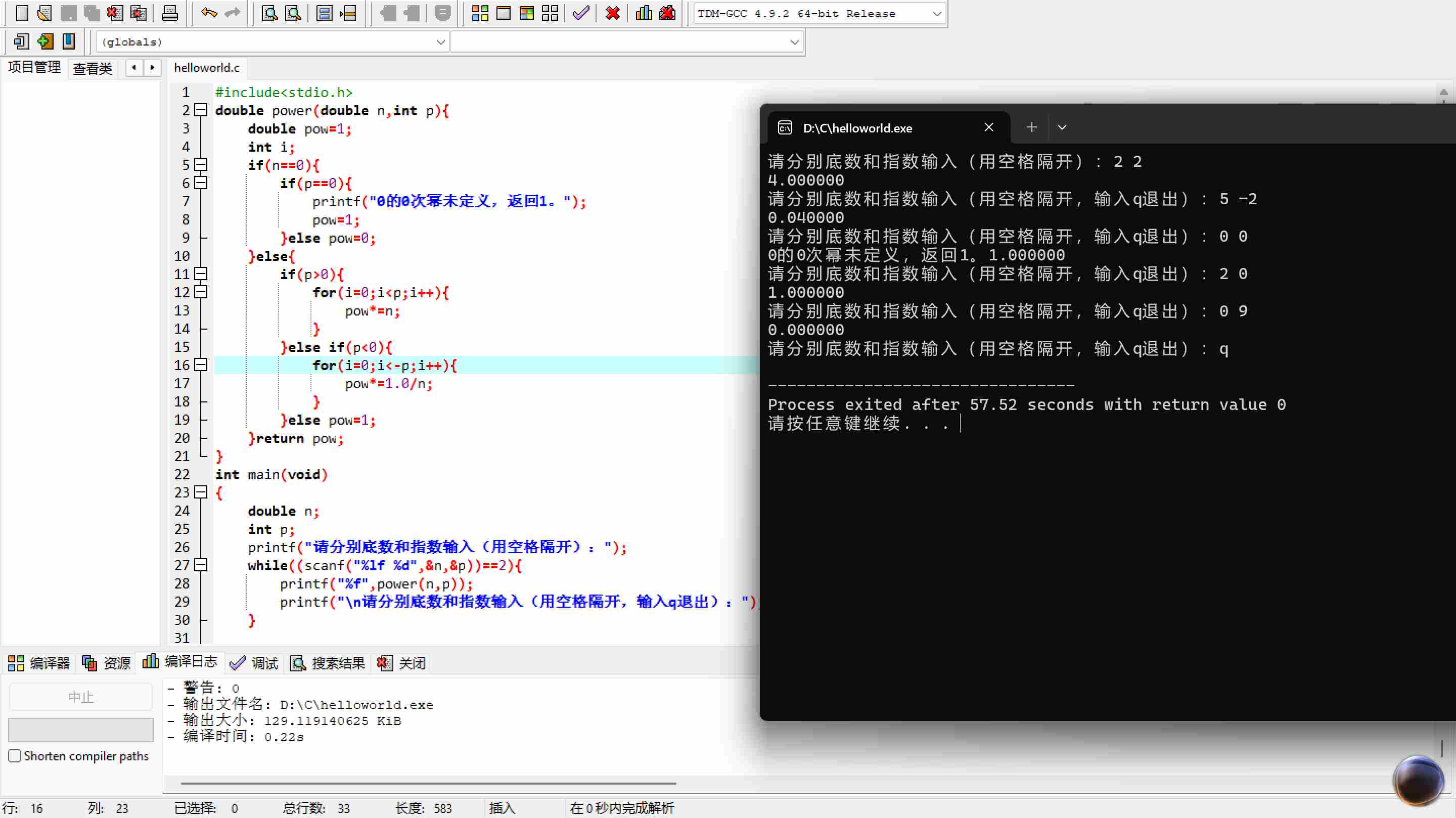Click the 编译器 tab in bottom panel
Image resolution: width=1456 pixels, height=818 pixels.
pyautogui.click(x=39, y=663)
